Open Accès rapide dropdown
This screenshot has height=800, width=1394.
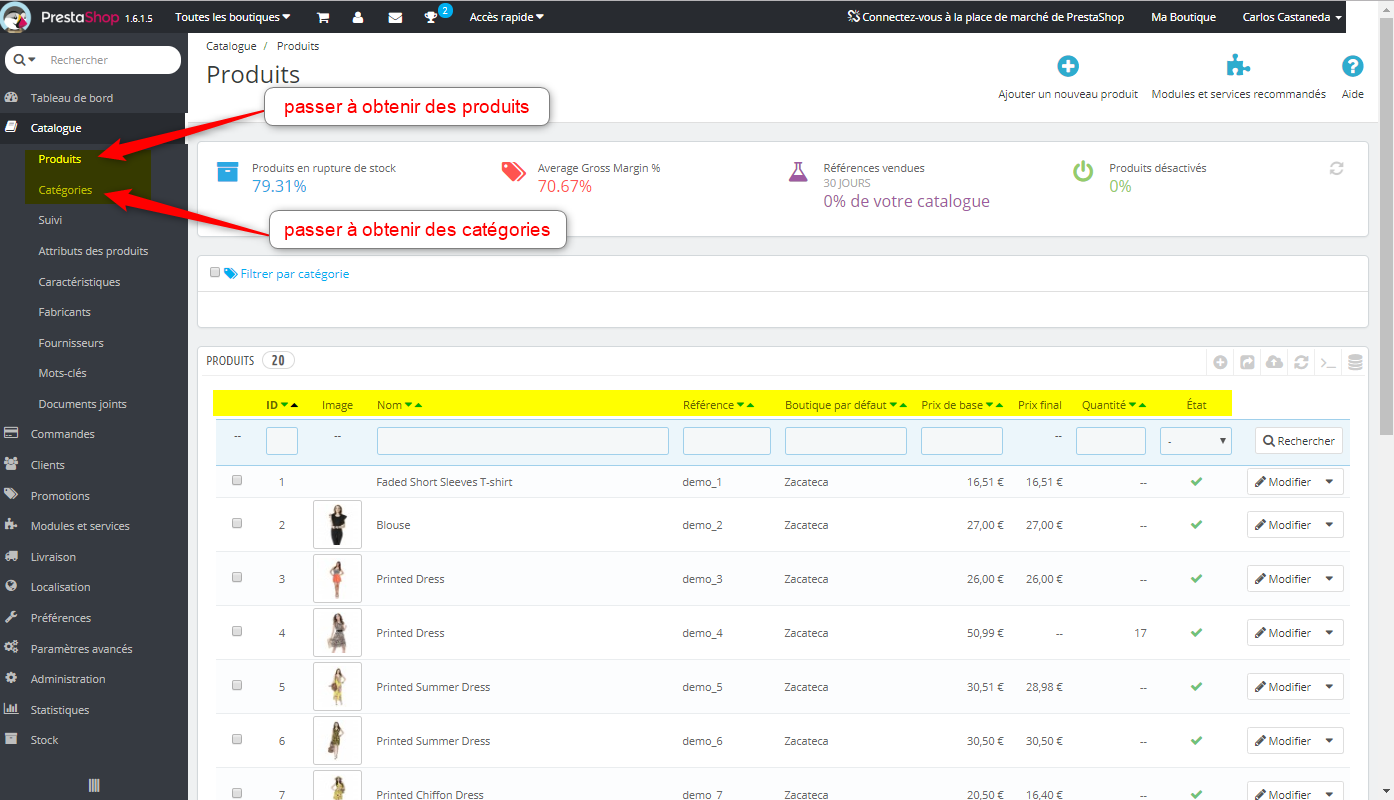click(506, 16)
